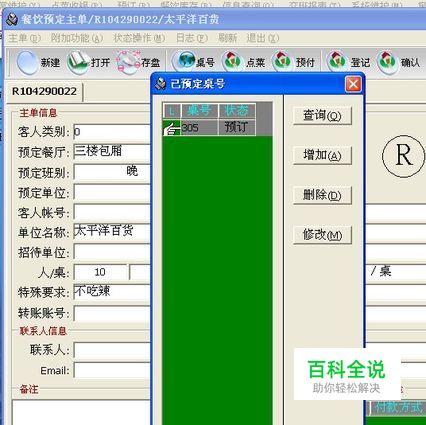Click the 桌号 column header

[x=199, y=111]
